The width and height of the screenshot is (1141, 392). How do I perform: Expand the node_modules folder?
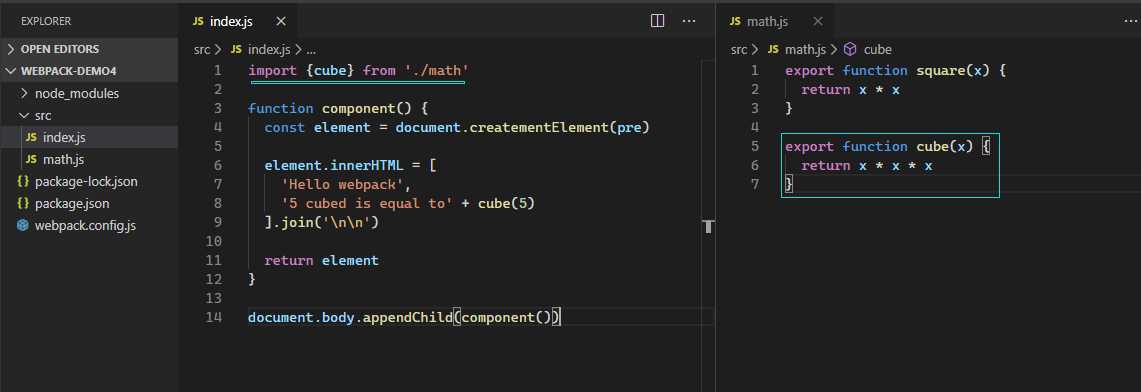[x=25, y=93]
